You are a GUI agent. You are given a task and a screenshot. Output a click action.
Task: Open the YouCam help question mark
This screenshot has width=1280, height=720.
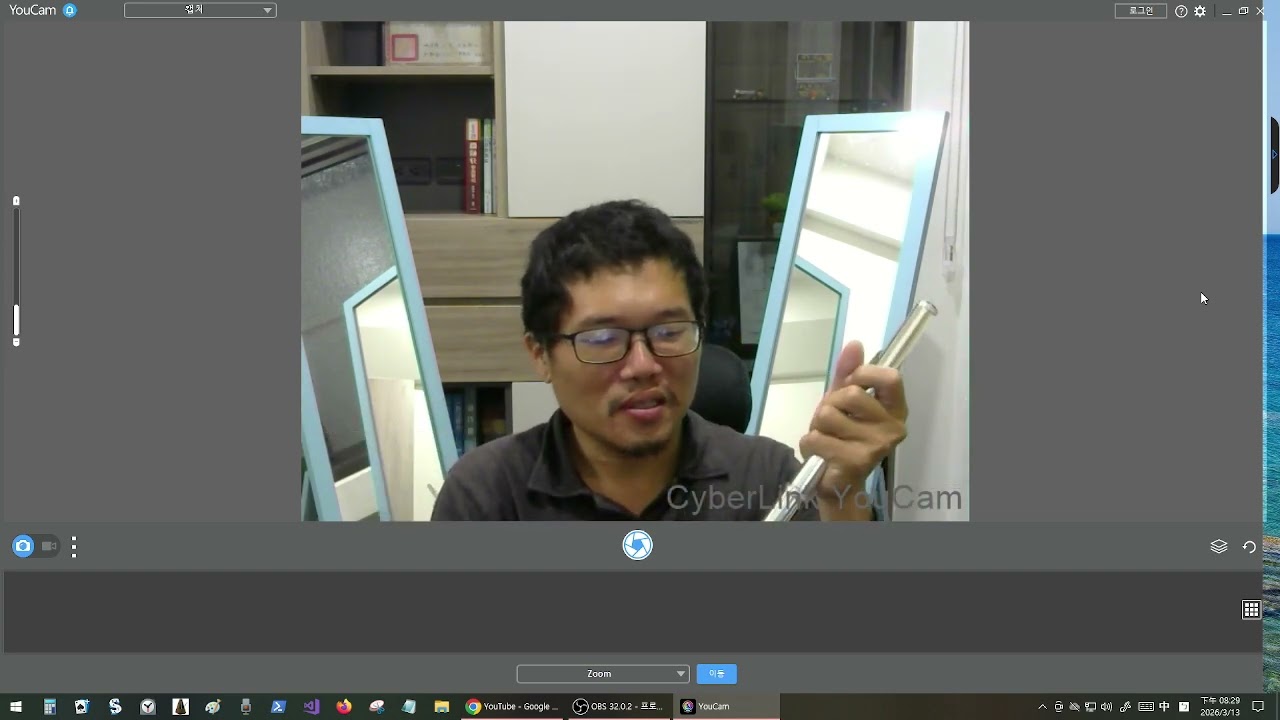click(x=1181, y=11)
